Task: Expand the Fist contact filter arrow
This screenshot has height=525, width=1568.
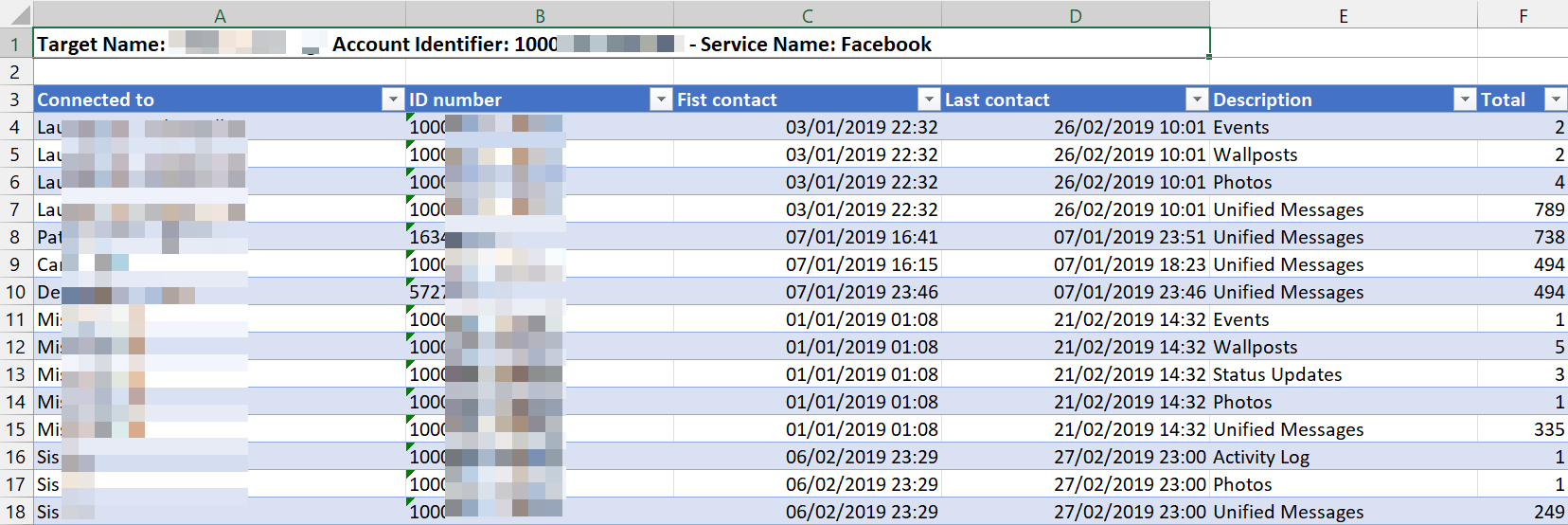Action: (929, 100)
